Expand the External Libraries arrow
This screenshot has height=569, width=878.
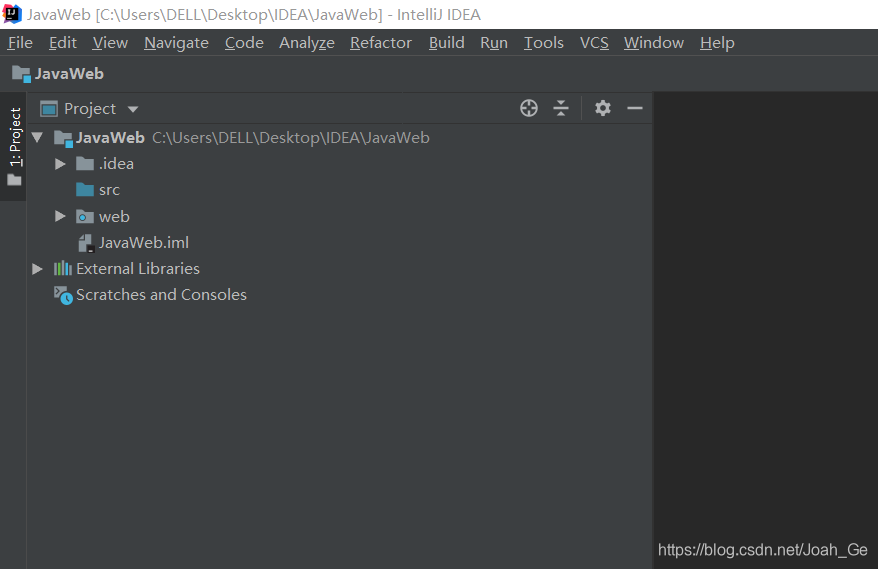pyautogui.click(x=38, y=269)
